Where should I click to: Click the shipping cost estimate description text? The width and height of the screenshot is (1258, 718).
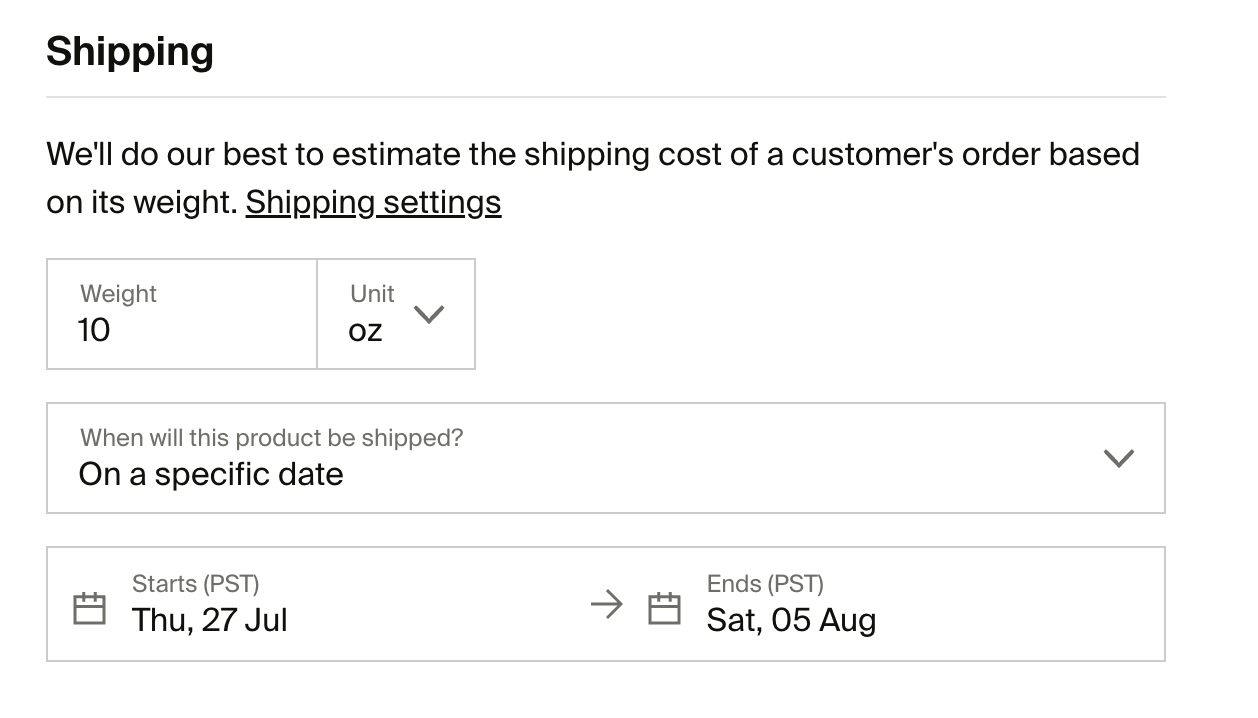pyautogui.click(x=593, y=178)
